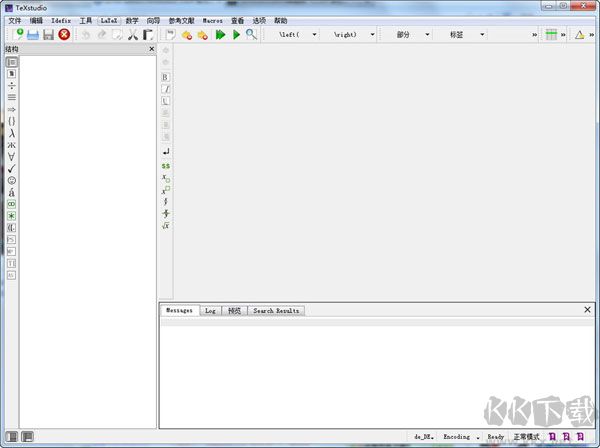The width and height of the screenshot is (600, 448).
Task: Open the accented á characters panel
Action: [11, 192]
